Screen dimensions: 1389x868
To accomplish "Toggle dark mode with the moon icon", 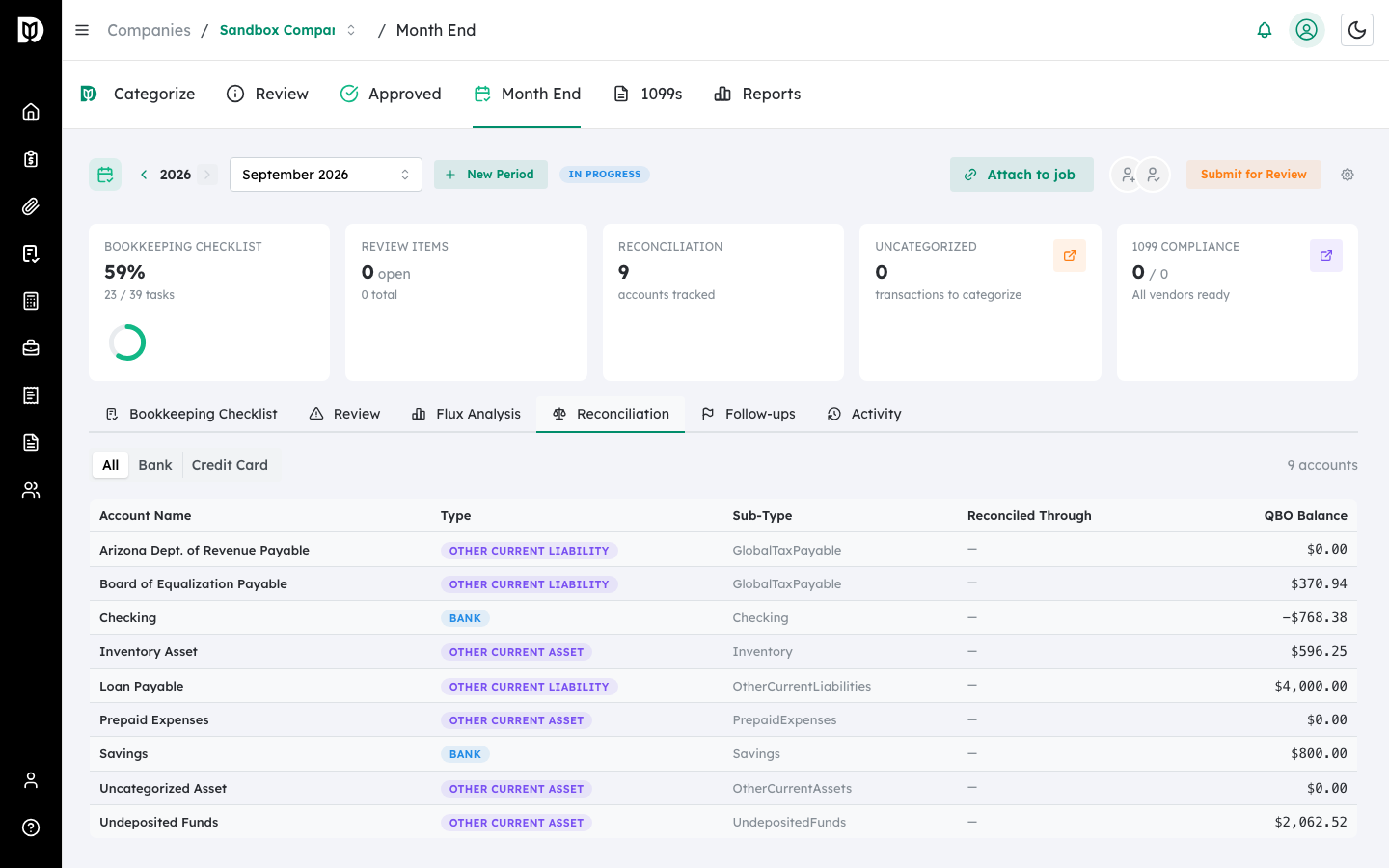I will tap(1356, 30).
